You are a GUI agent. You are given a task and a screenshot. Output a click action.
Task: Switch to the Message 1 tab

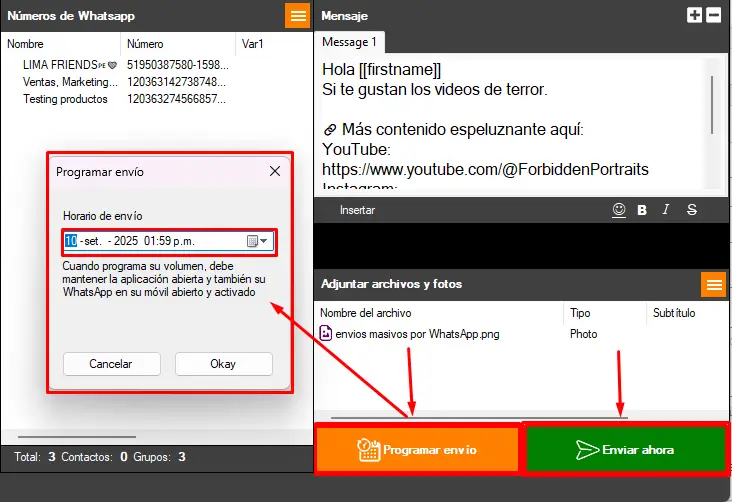click(x=349, y=42)
